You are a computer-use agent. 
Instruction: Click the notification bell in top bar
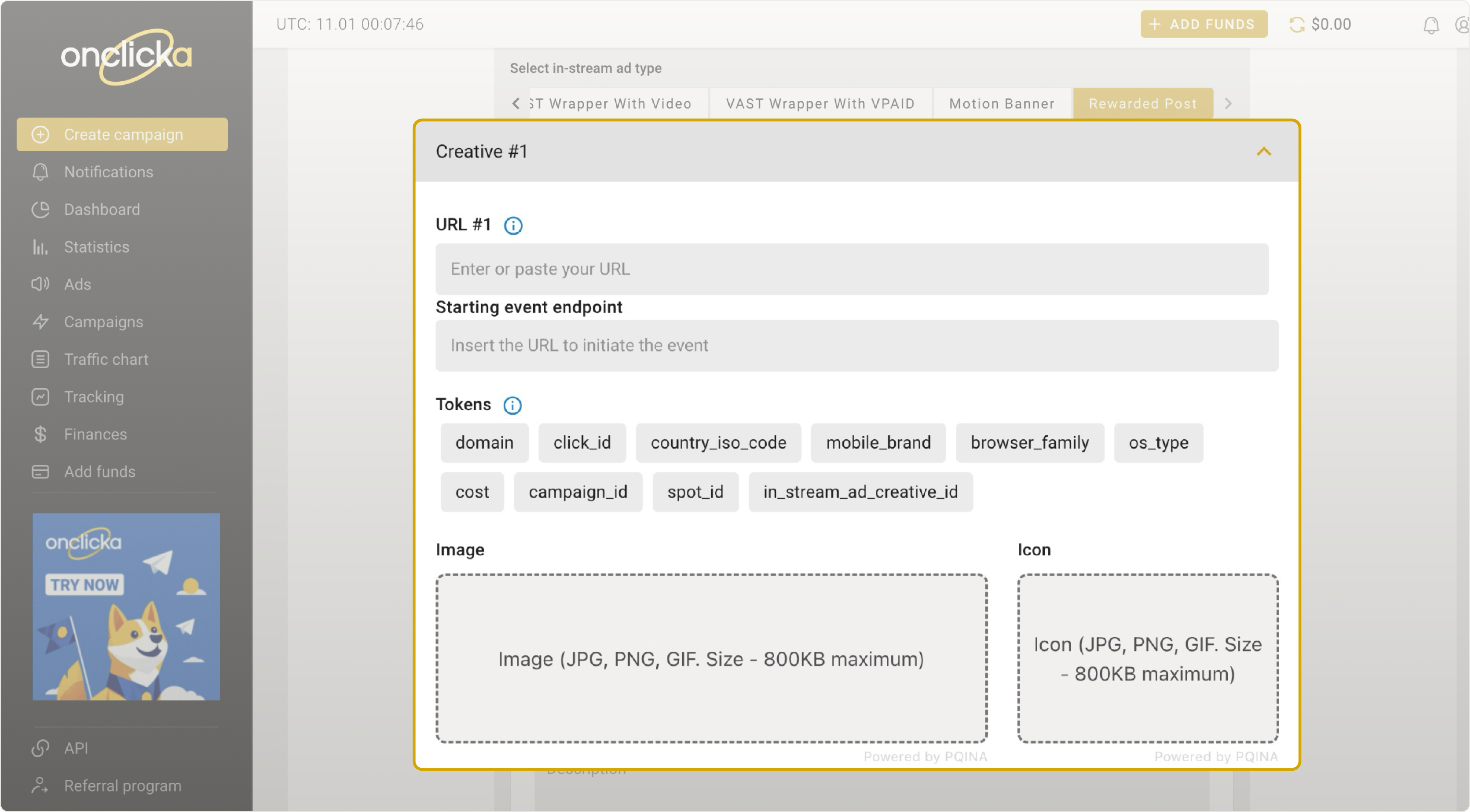click(x=1431, y=25)
